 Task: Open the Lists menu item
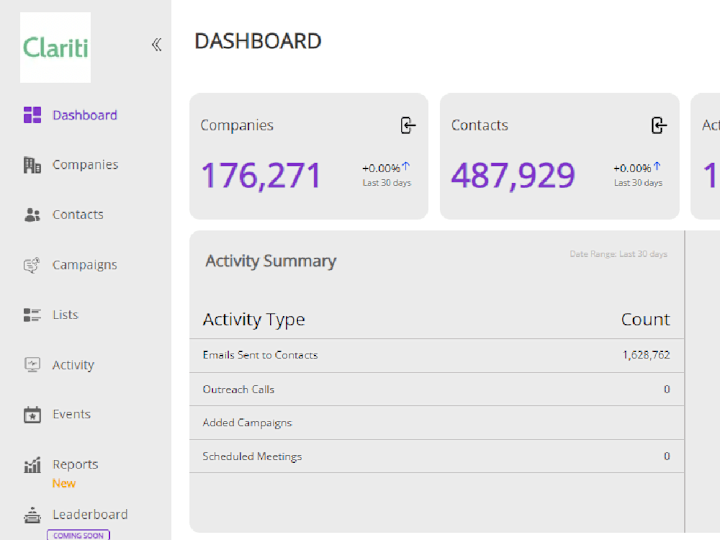[65, 315]
